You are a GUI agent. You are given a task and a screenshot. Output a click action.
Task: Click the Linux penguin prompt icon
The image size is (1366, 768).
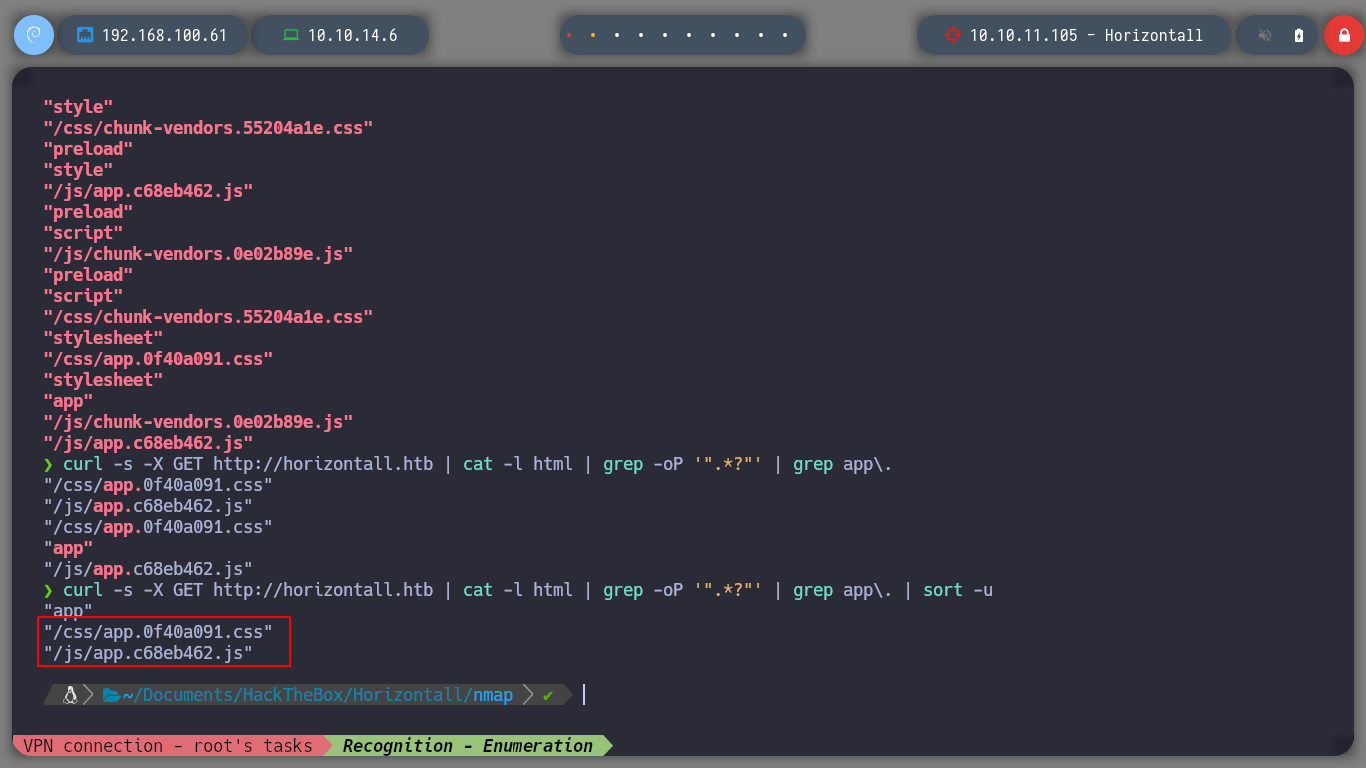tap(70, 695)
